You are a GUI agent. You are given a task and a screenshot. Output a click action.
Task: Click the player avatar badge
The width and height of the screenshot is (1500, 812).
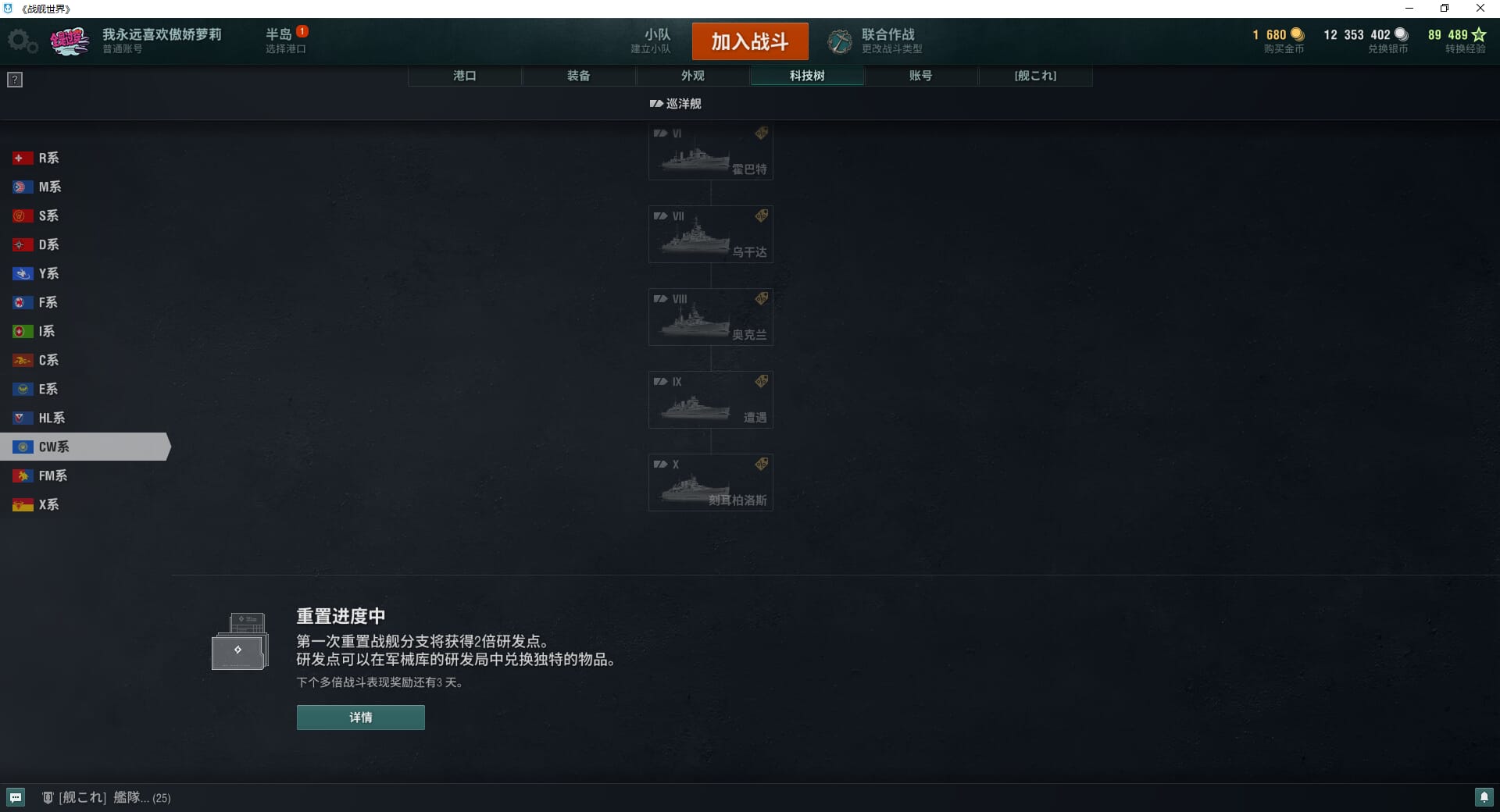[70, 41]
